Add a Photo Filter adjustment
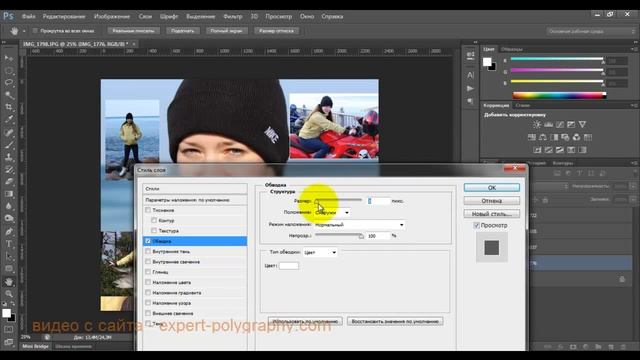The width and height of the screenshot is (640, 360). 565,137
